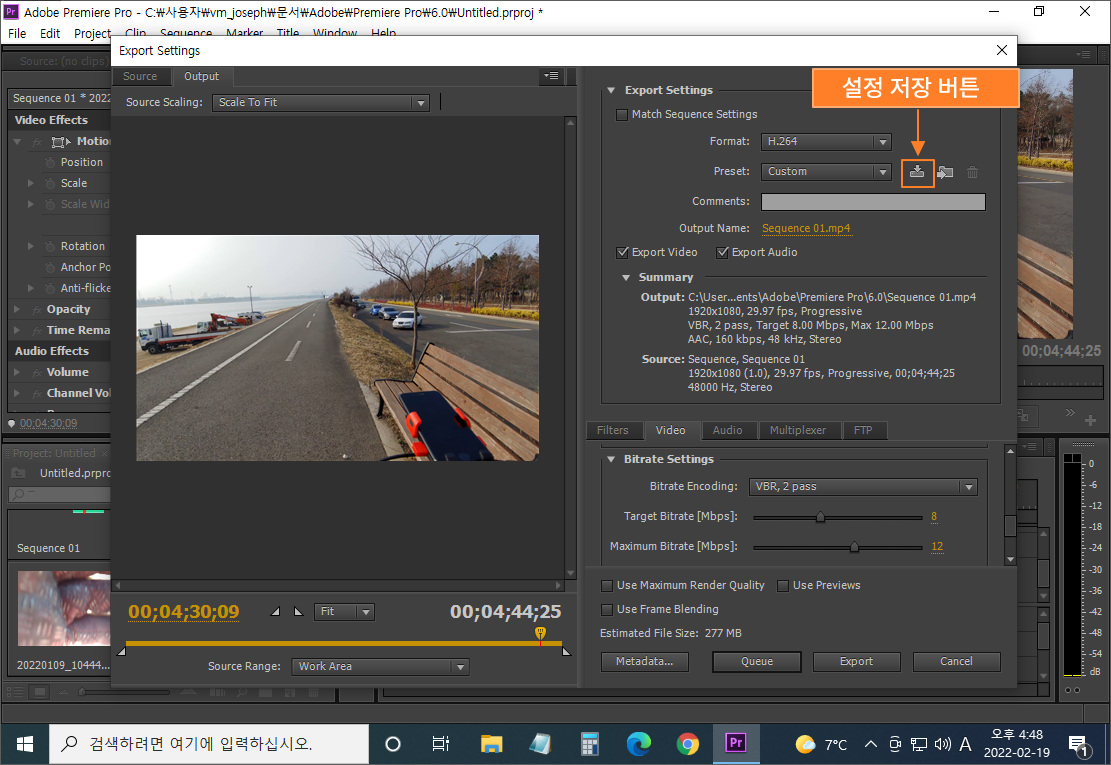
Task: Click the Maximum Bitrate slider handle
Action: click(855, 547)
